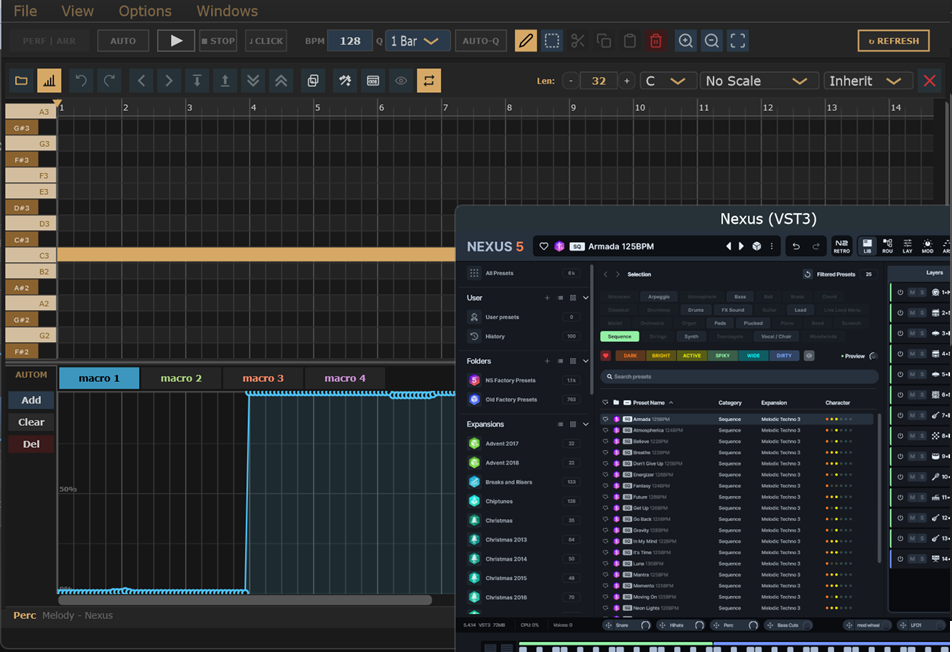Open the quantize 1 Bar dropdown
This screenshot has width=952, height=652.
click(x=417, y=41)
